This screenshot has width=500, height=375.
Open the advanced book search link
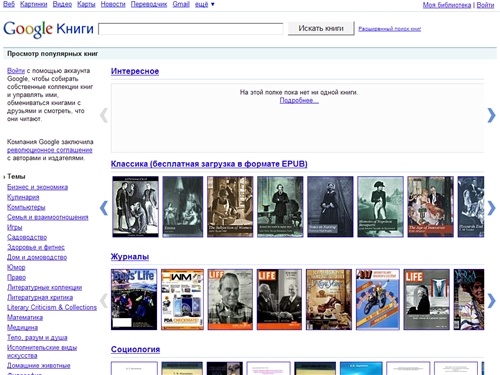click(x=390, y=29)
